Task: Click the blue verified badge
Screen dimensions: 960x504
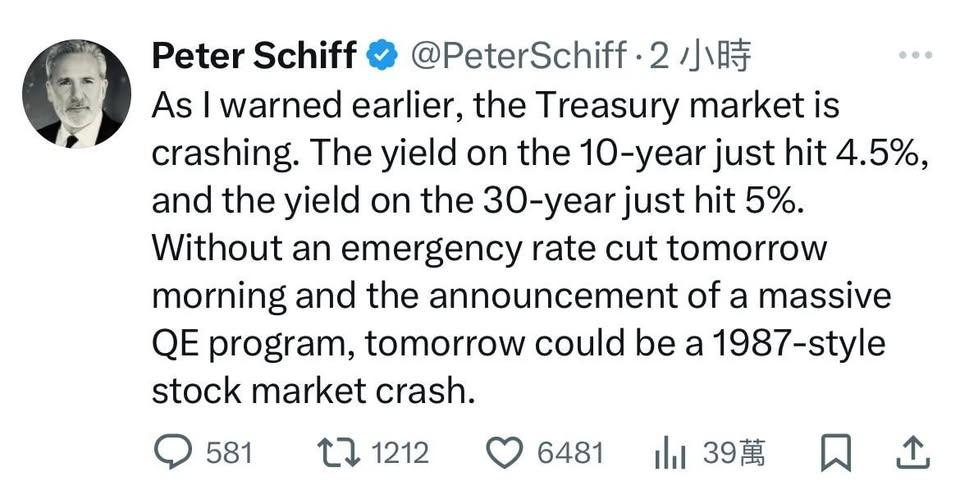Action: pyautogui.click(x=382, y=57)
